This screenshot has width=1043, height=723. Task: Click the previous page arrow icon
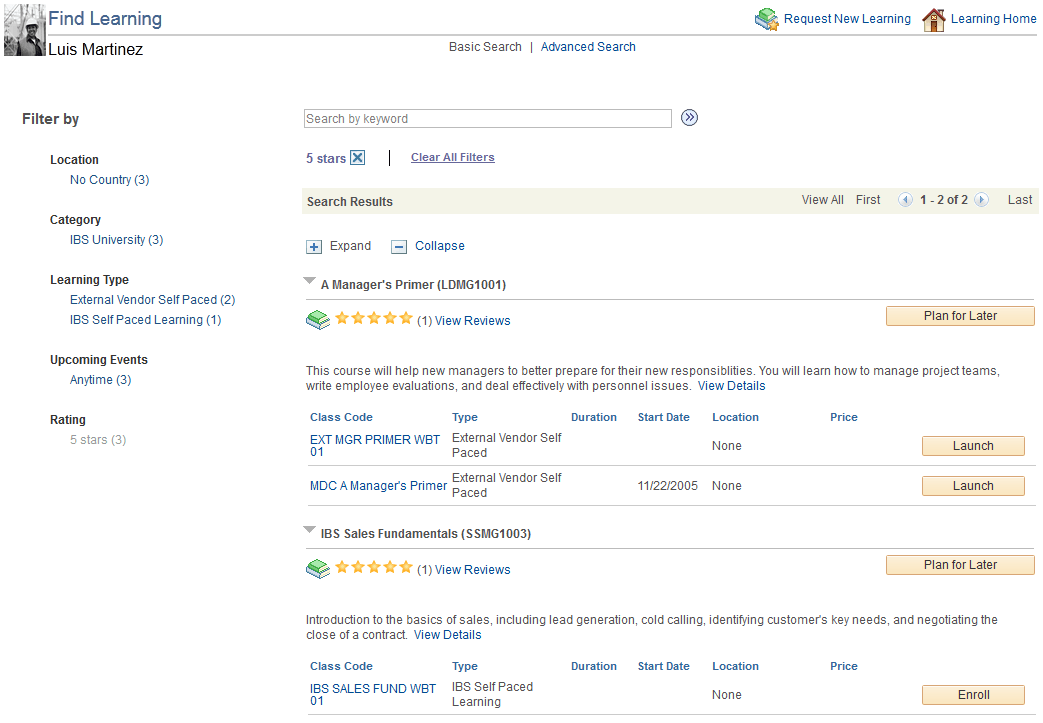click(x=906, y=200)
